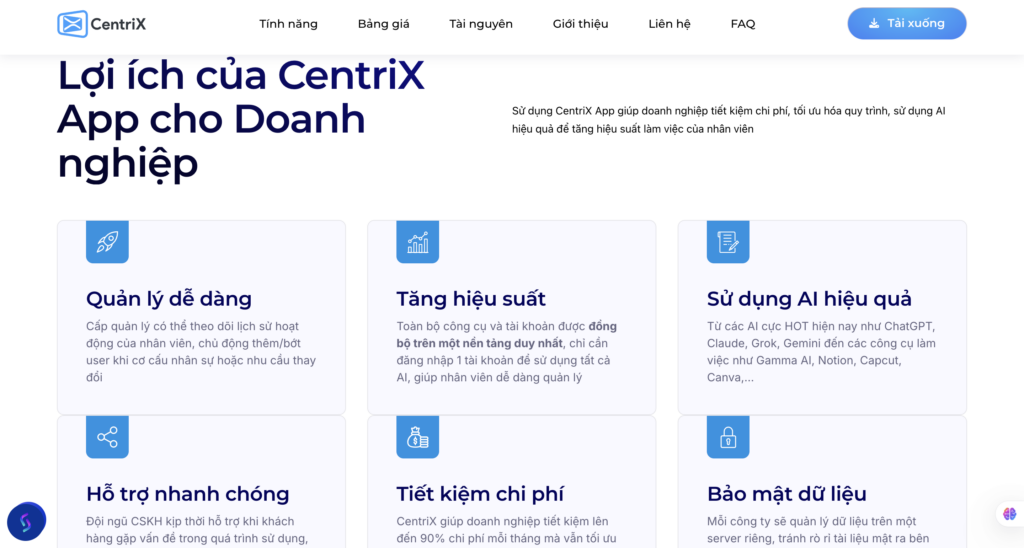Screen dimensions: 1024x548
Task: Click the Tải xuống download button
Action: coord(906,24)
